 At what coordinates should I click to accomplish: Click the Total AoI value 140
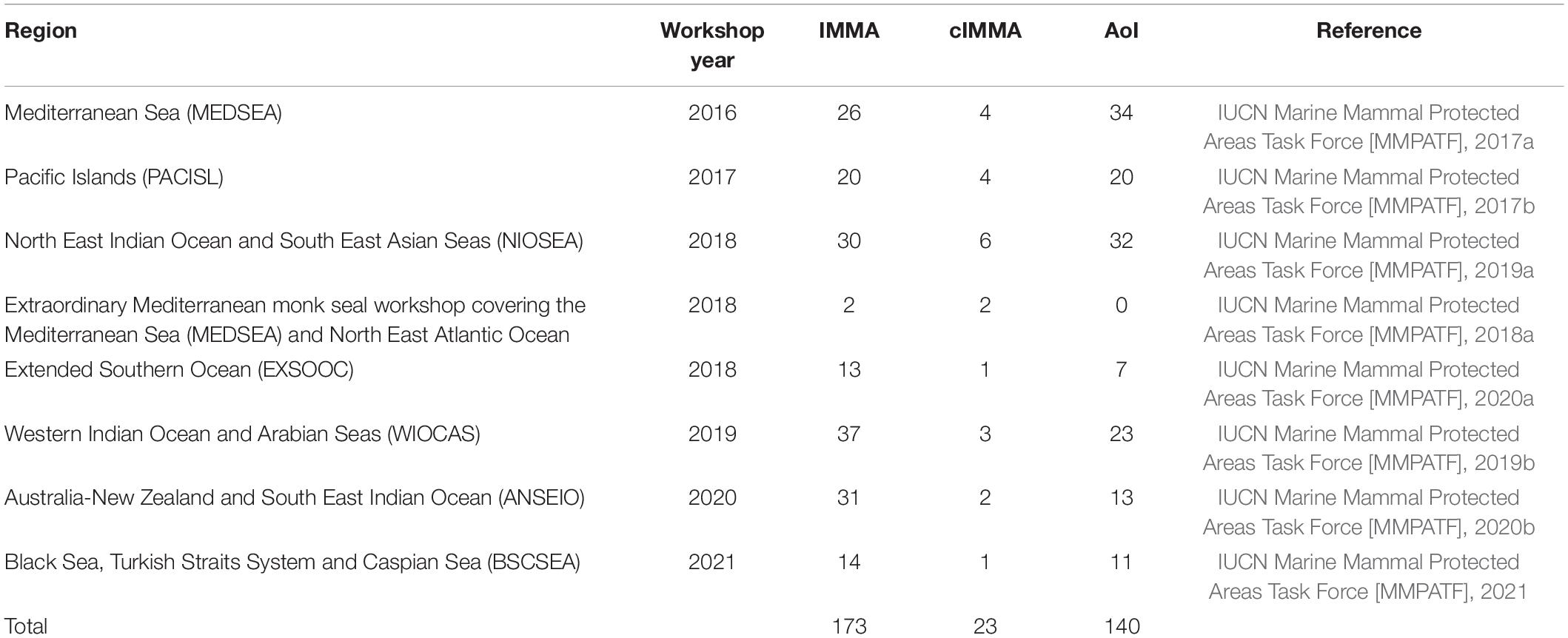point(1121,626)
